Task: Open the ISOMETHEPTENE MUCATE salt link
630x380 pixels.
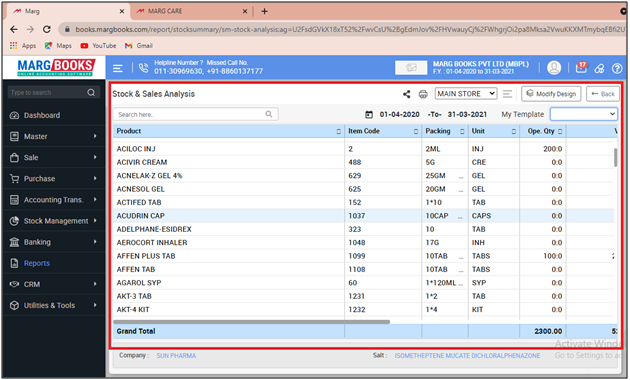Action: point(467,356)
